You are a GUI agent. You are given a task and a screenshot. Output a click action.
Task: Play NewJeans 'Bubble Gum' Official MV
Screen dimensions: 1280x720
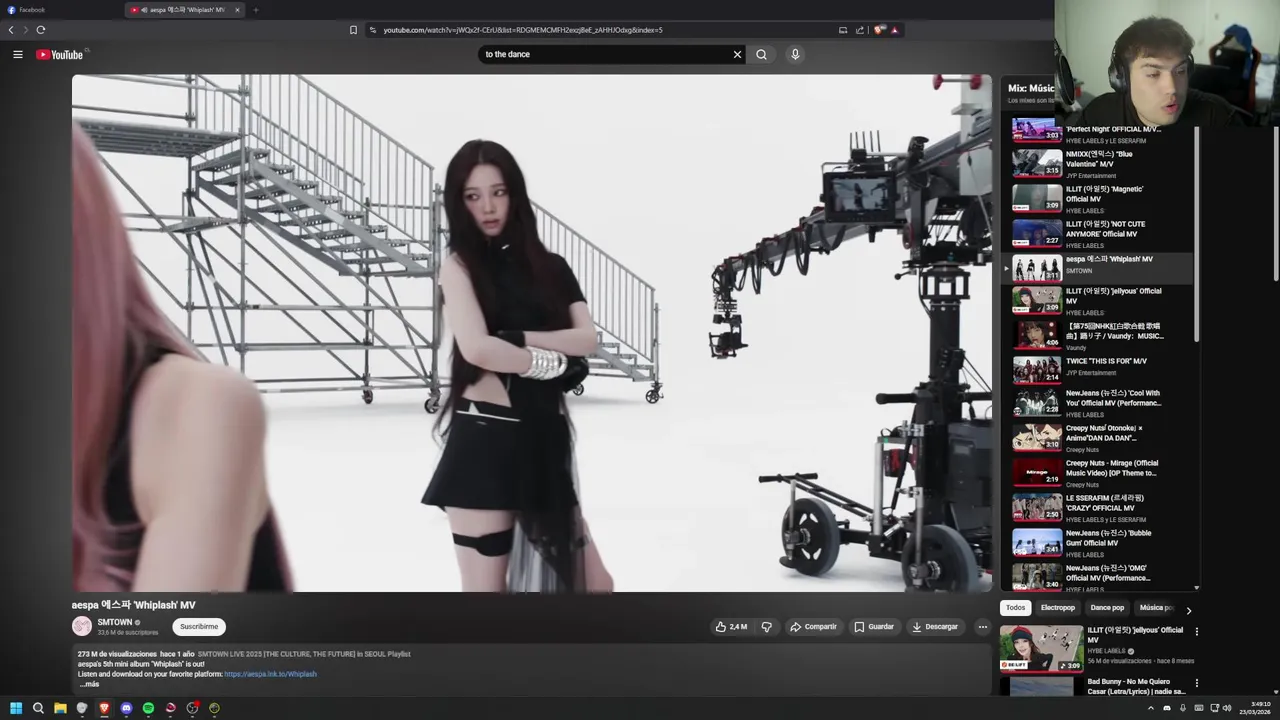1100,542
